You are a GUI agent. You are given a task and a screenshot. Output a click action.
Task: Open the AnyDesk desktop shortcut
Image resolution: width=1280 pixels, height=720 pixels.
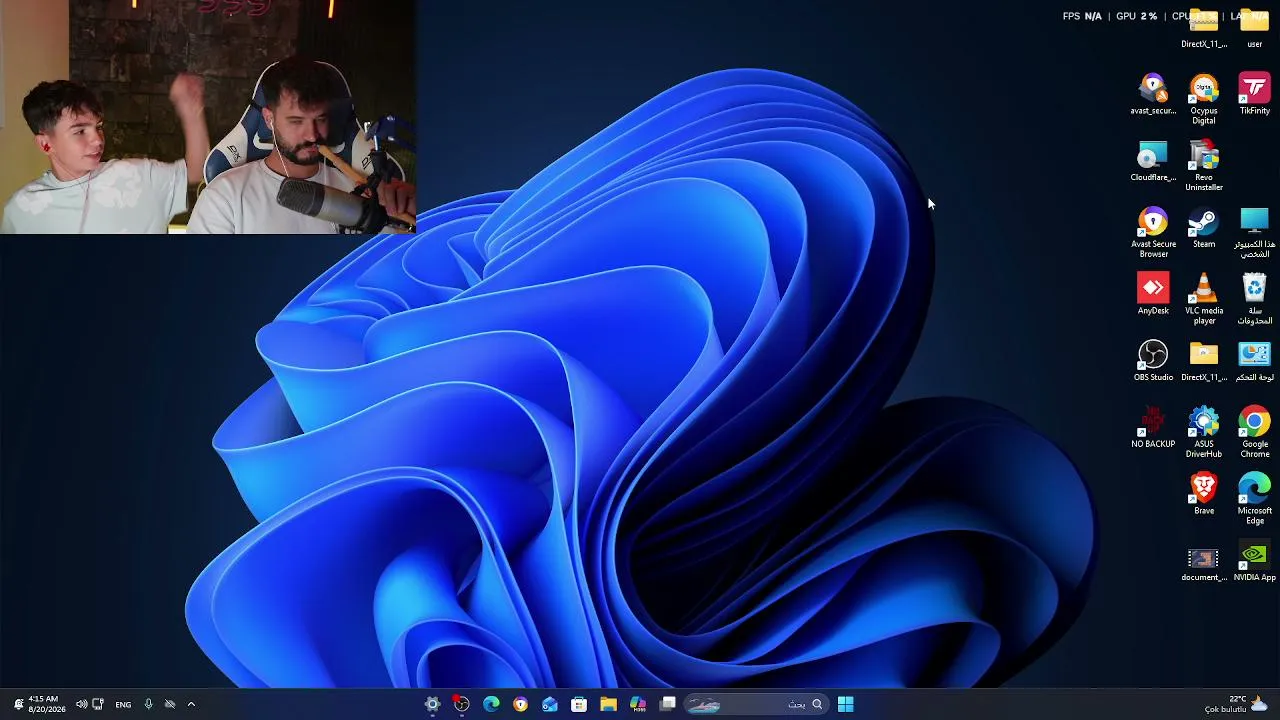pos(1153,295)
